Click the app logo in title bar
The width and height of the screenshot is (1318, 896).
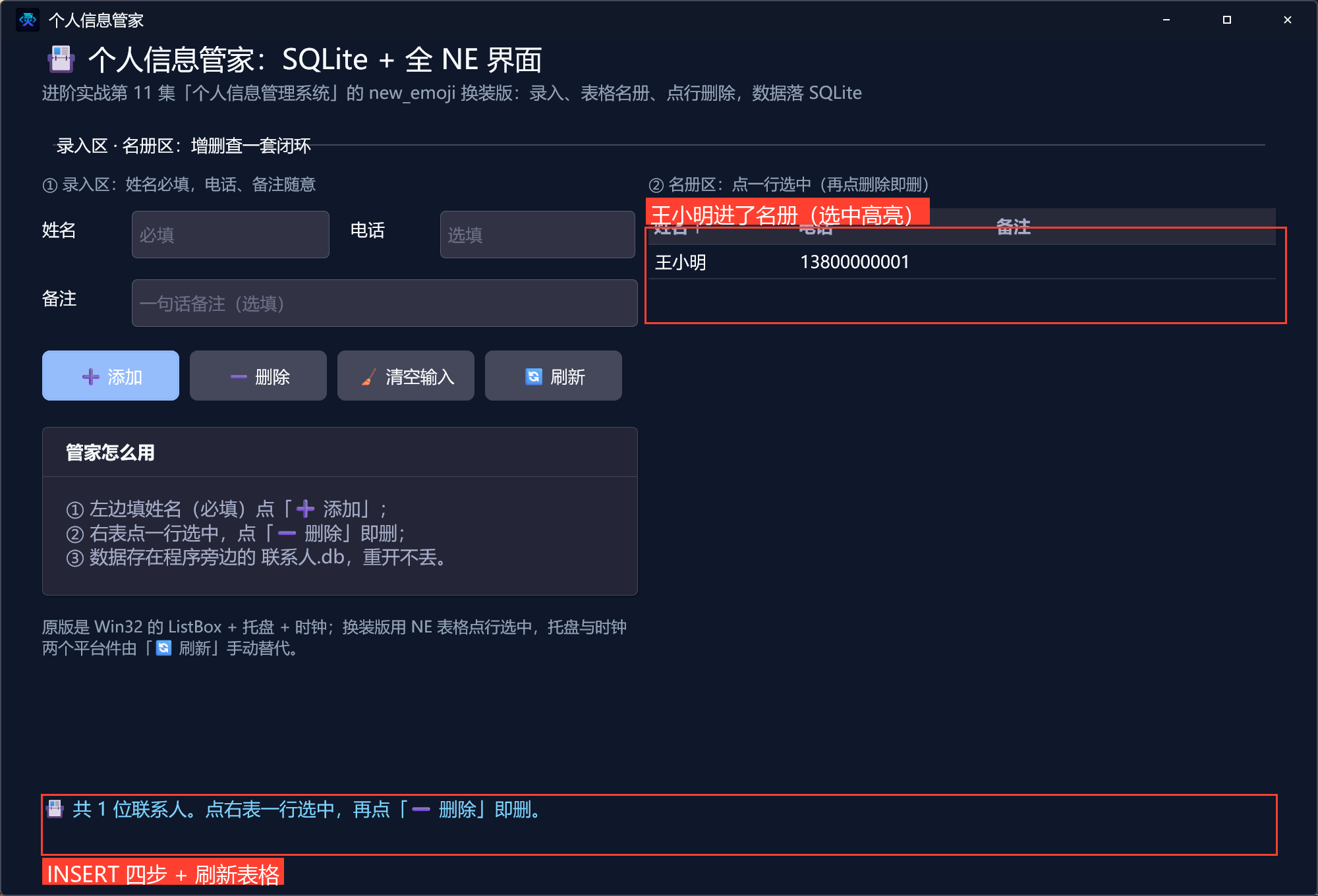[x=28, y=20]
